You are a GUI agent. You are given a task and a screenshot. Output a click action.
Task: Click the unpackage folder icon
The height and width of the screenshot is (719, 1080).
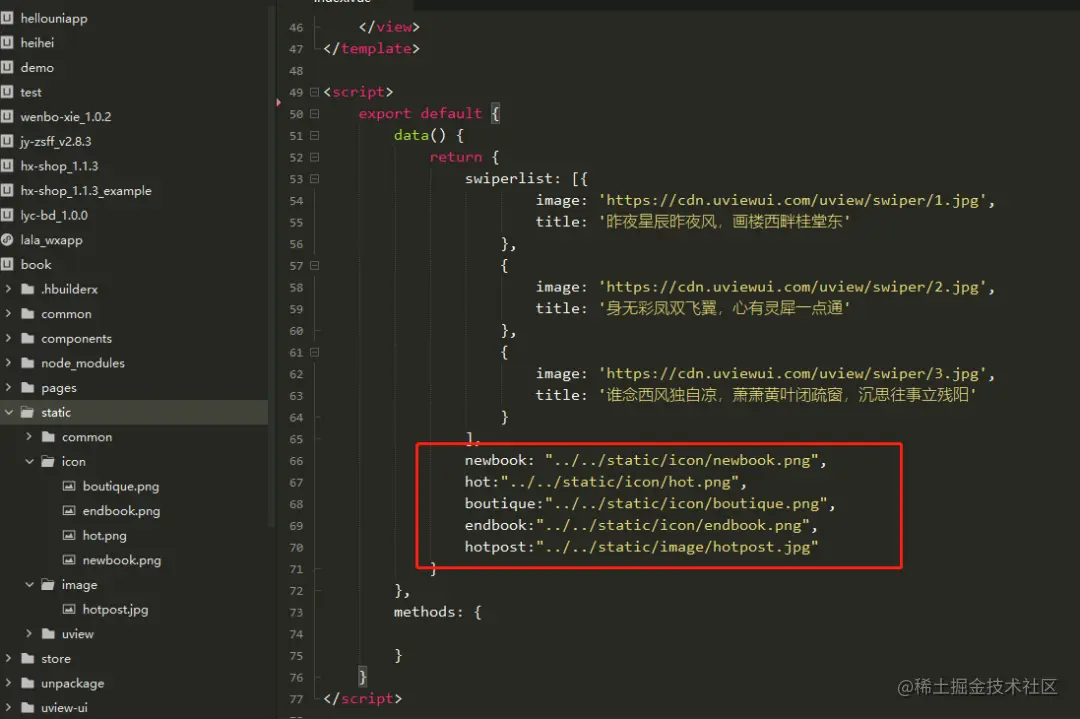tap(28, 683)
